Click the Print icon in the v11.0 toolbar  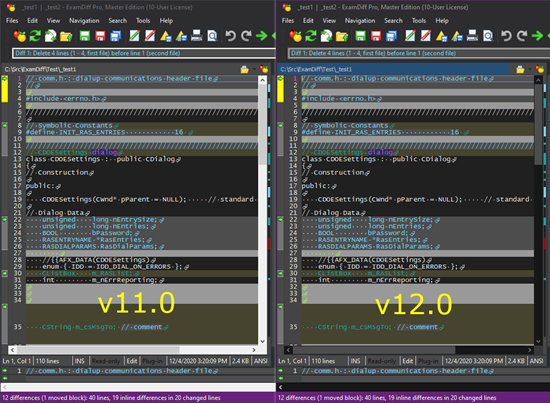tap(196, 36)
